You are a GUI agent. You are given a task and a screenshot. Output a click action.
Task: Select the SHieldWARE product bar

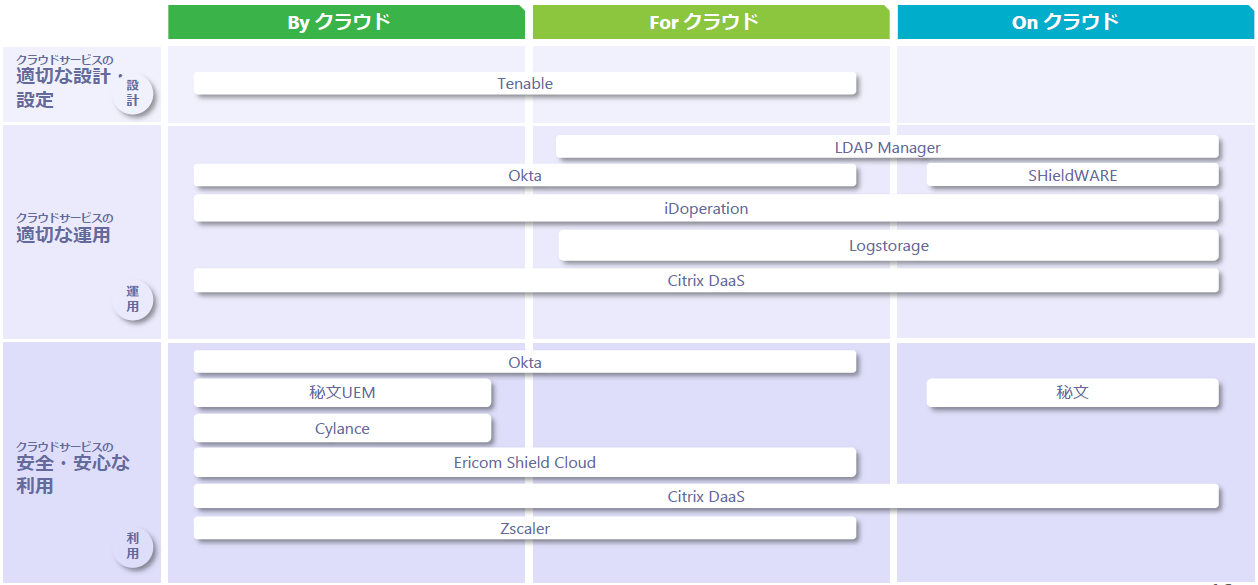1073,176
